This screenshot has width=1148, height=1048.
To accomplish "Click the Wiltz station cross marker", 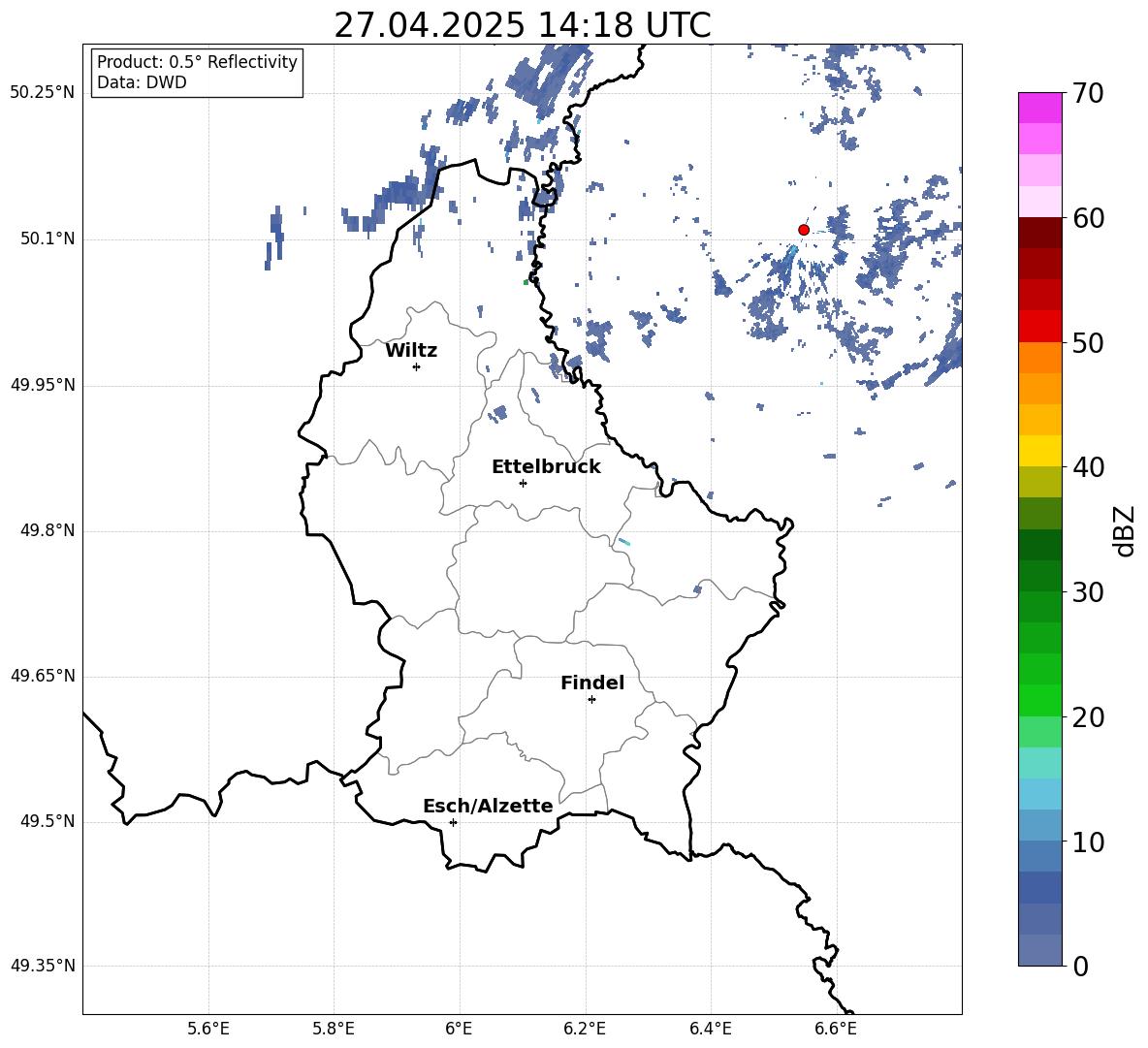I will (x=416, y=366).
